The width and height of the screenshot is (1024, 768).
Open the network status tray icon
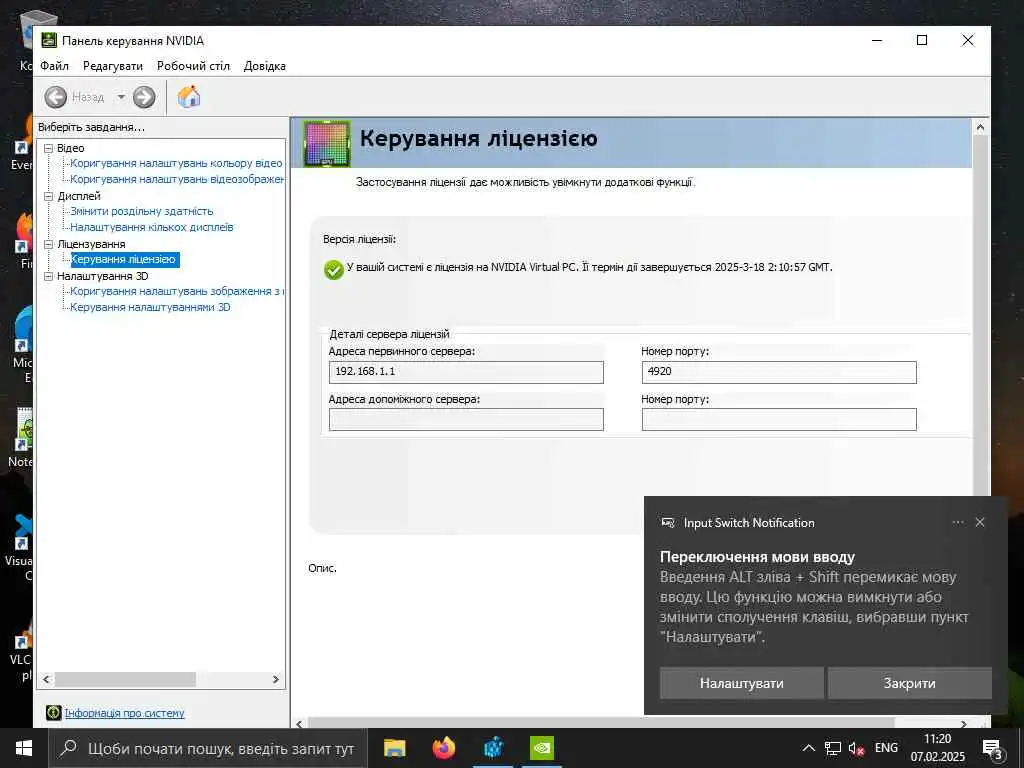pyautogui.click(x=833, y=748)
